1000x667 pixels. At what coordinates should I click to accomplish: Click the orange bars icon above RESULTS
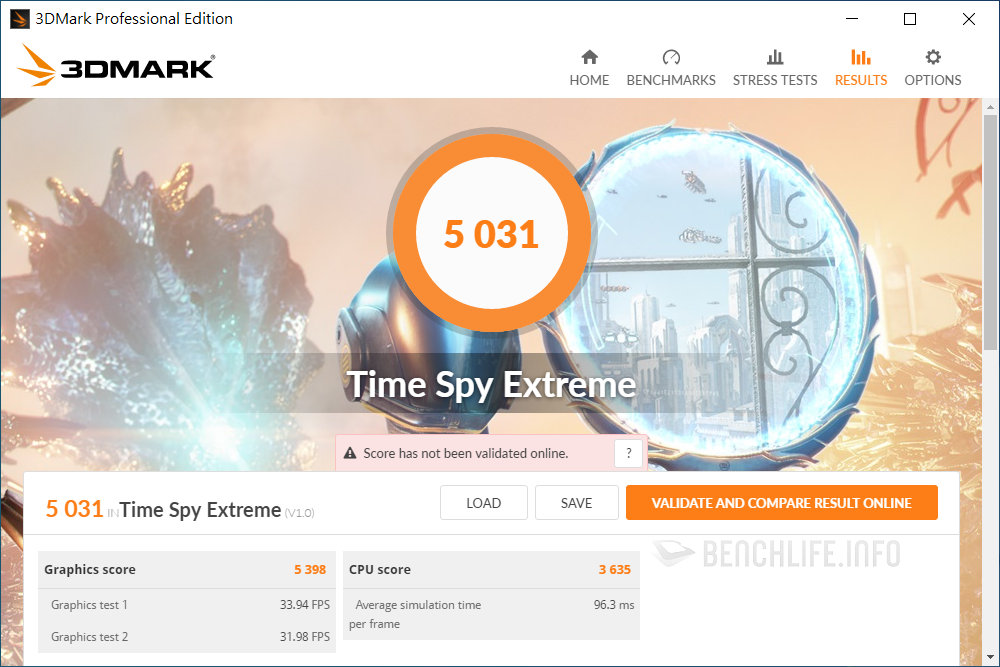(861, 57)
